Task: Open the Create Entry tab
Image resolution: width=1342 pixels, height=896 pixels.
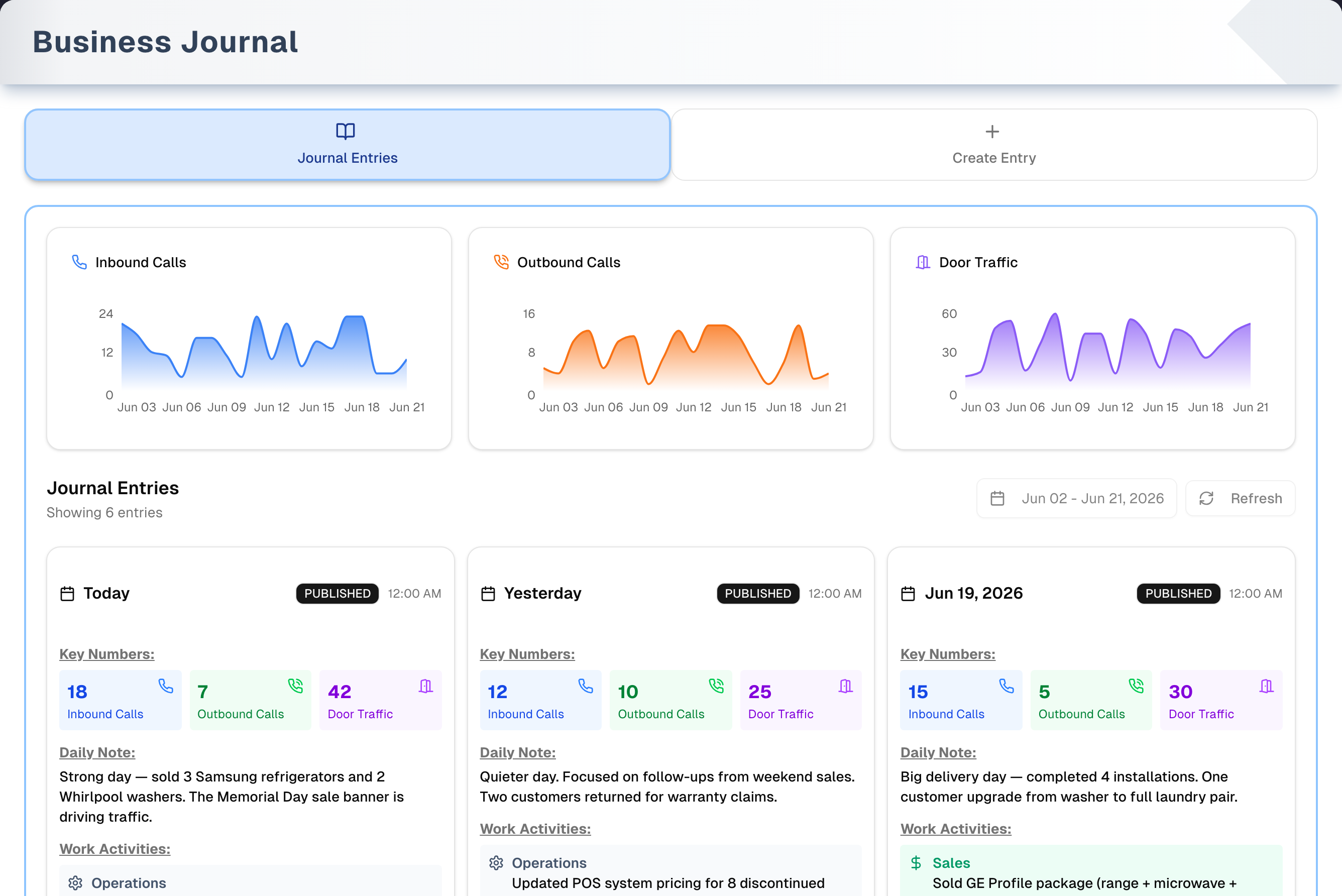Action: (x=994, y=145)
